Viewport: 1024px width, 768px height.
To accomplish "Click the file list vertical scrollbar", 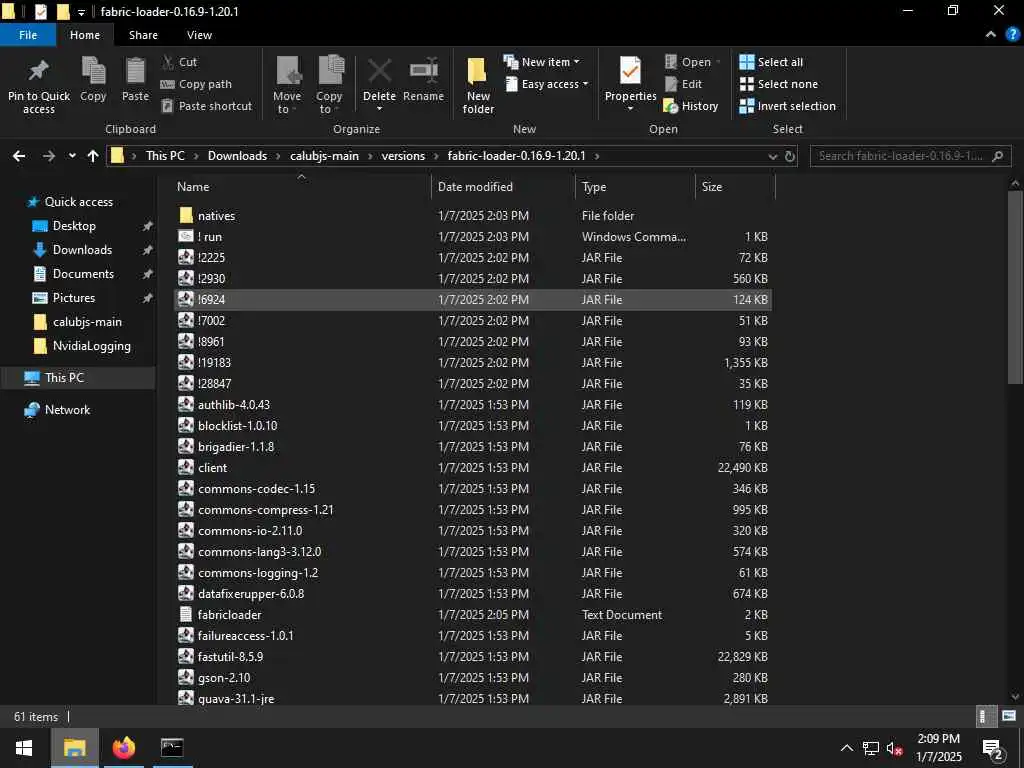I will 1015,287.
